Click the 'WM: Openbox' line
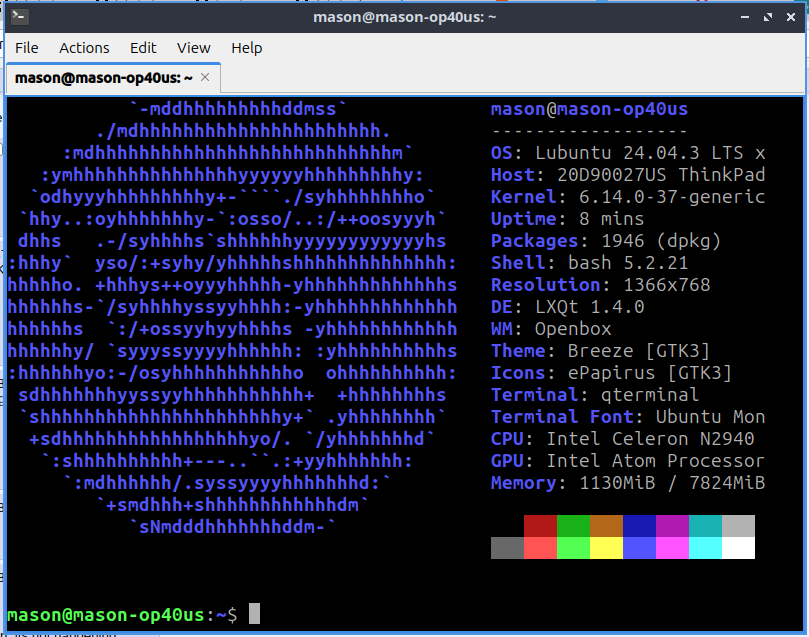 tap(551, 329)
